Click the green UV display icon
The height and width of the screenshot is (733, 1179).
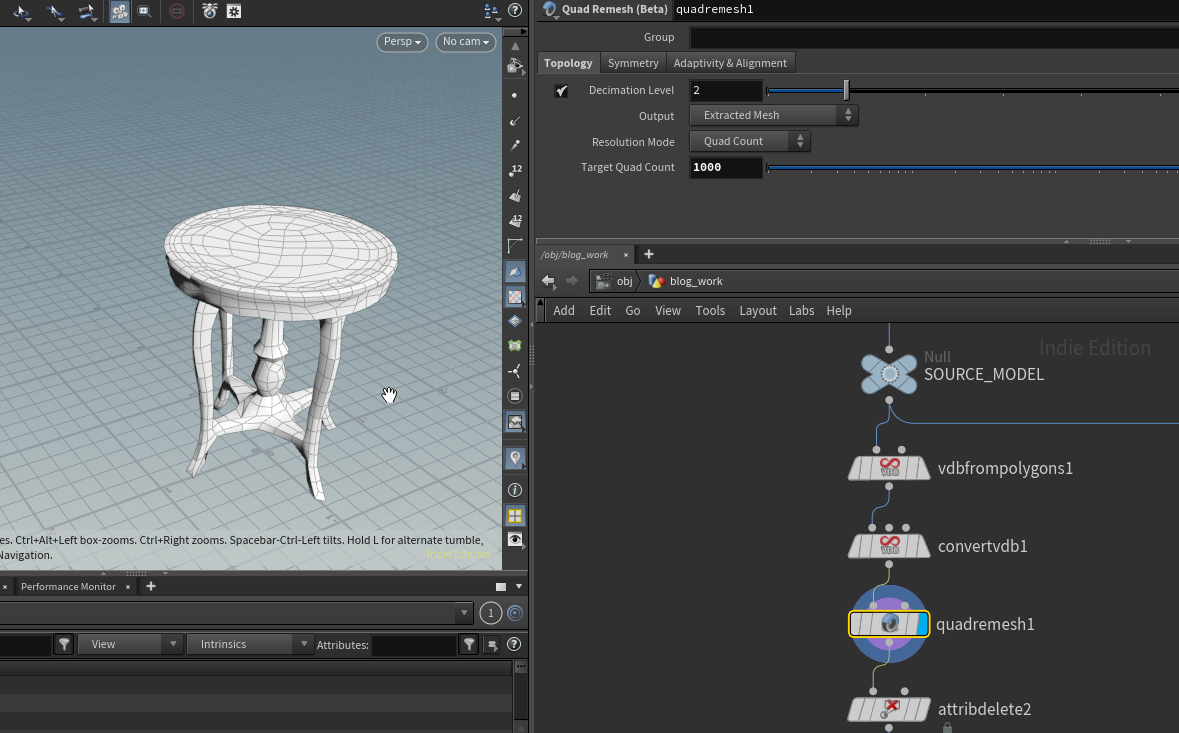click(x=515, y=346)
